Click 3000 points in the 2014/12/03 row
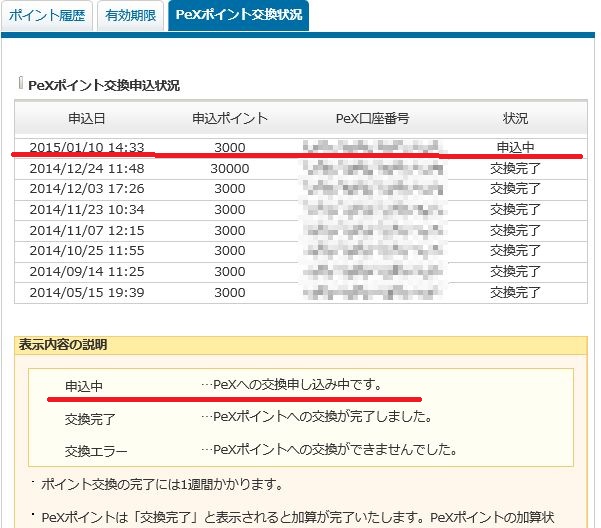Screen dimensions: 601x528 click(230, 189)
